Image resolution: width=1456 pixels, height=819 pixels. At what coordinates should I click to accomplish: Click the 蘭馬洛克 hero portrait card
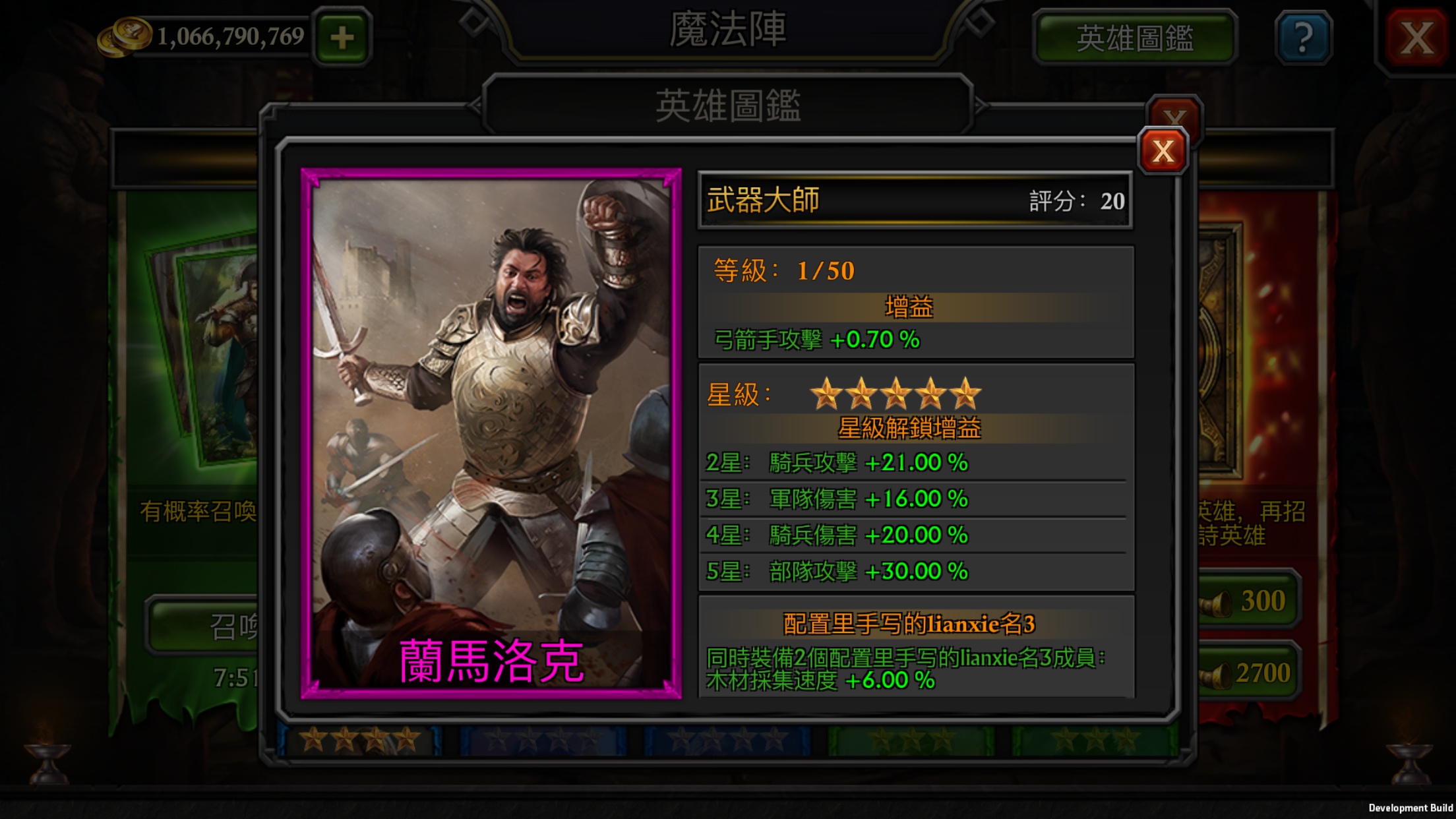(x=491, y=433)
